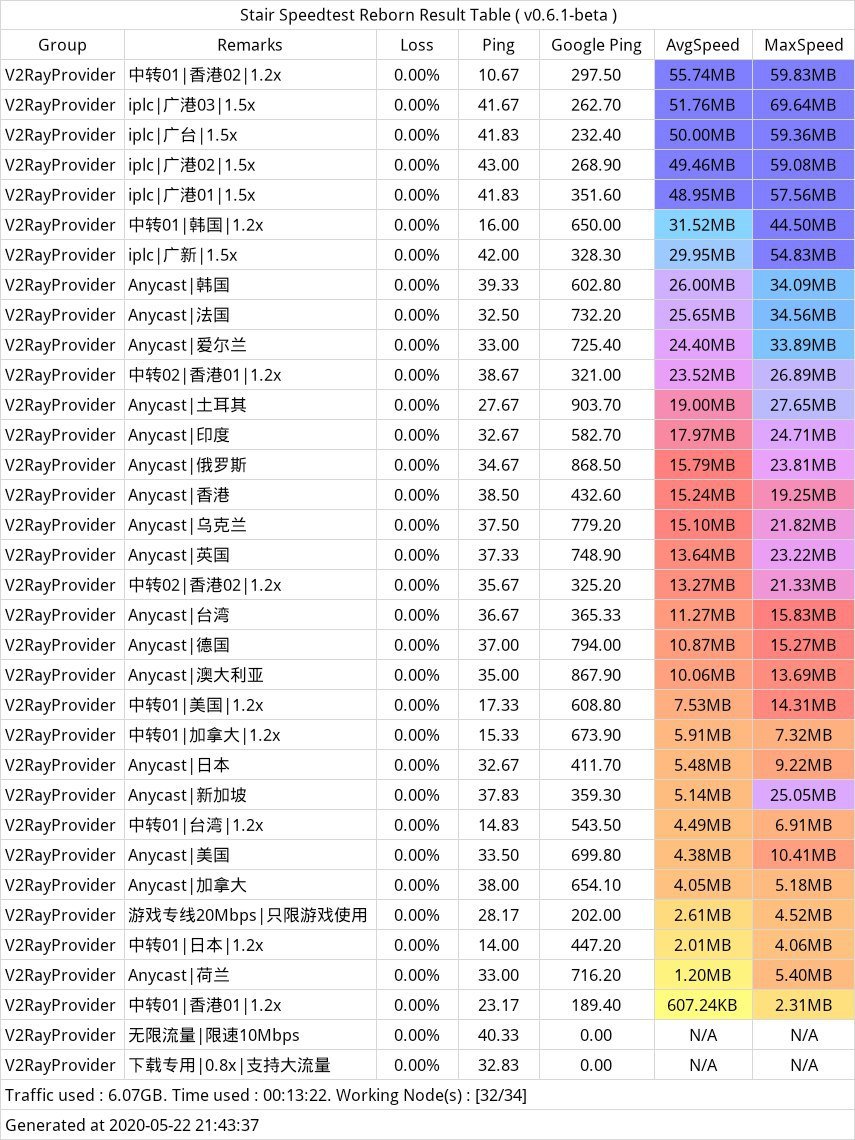Screen dimensions: 855x1140
Task: Click the remark '中转01|美国|1.2x'
Action: pyautogui.click(x=196, y=705)
